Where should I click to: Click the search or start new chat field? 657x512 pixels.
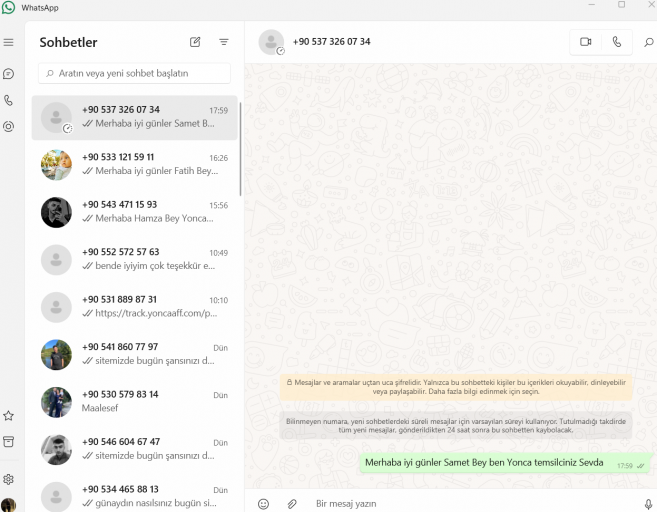pyautogui.click(x=134, y=73)
